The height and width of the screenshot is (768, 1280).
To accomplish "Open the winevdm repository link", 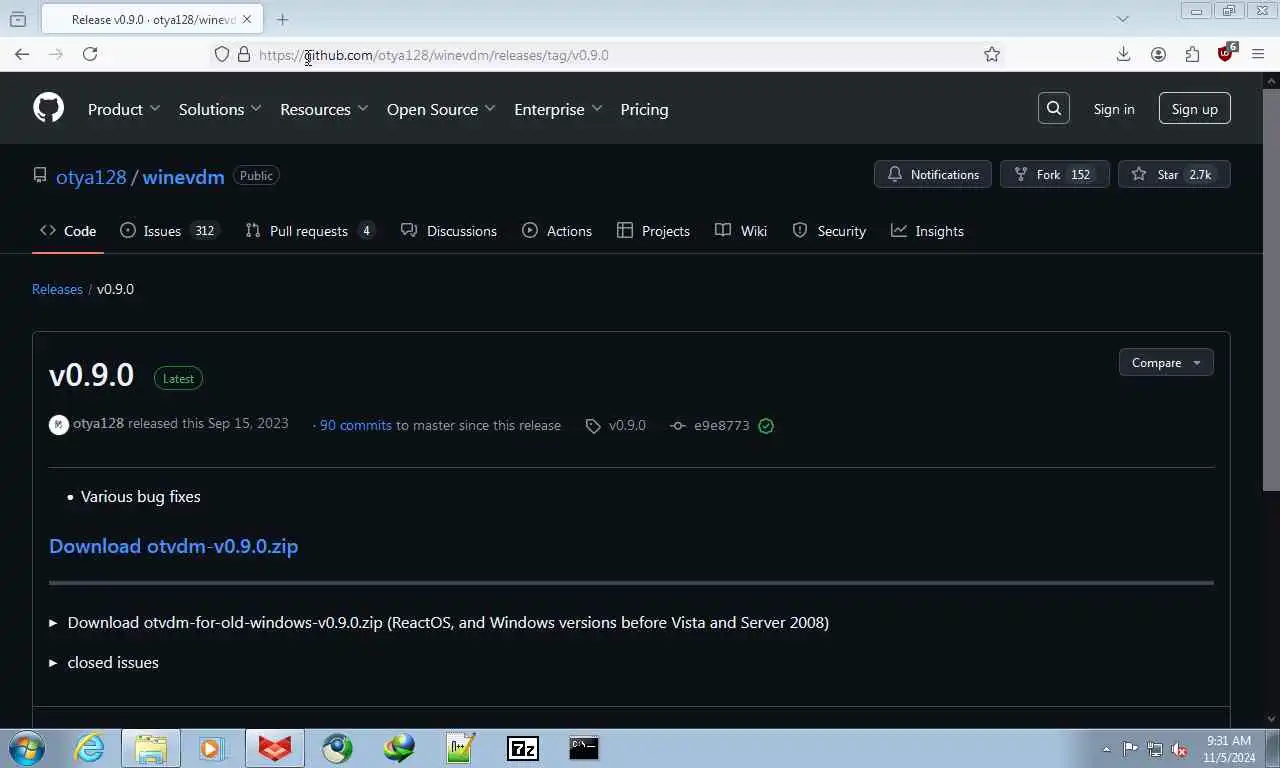I will pyautogui.click(x=183, y=177).
